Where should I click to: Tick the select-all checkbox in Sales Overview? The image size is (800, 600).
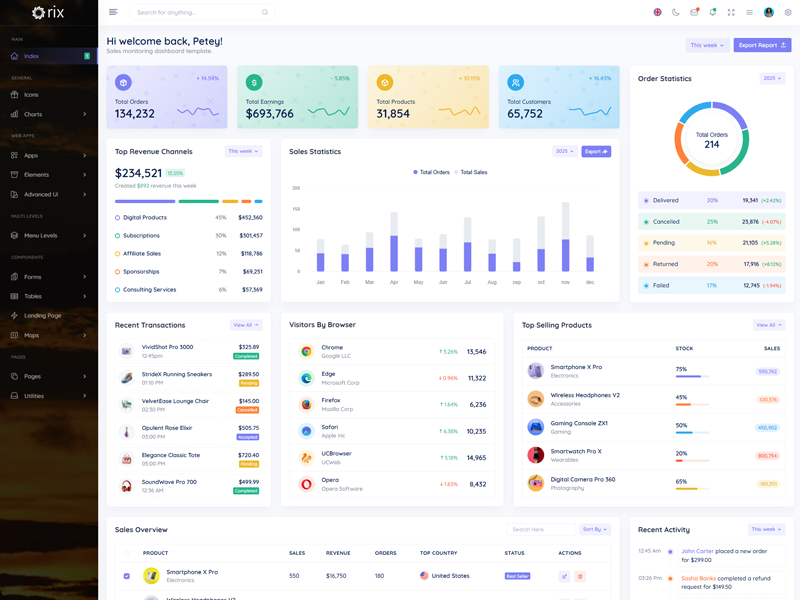tap(126, 553)
